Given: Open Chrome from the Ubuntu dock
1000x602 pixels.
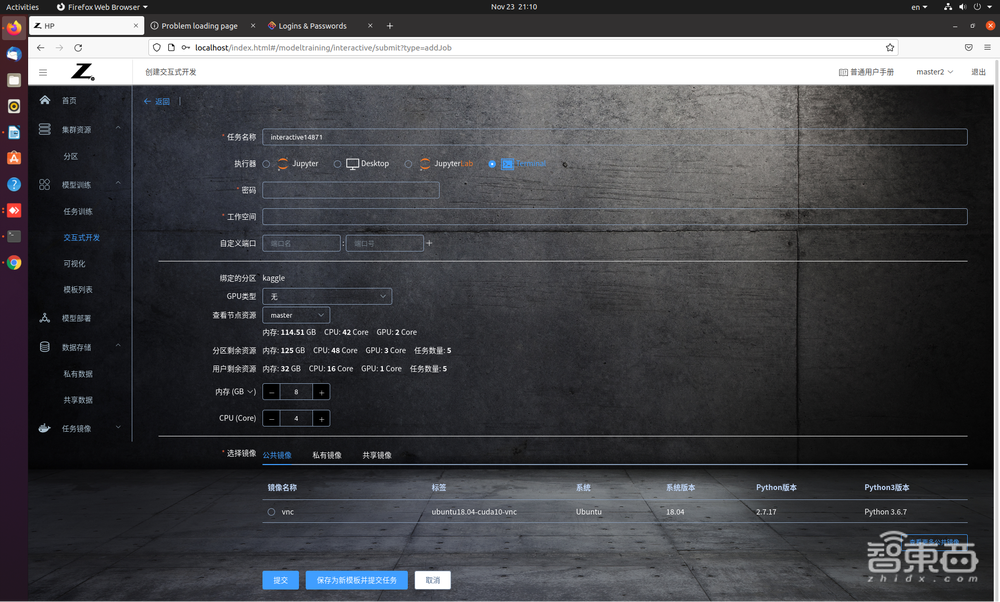Looking at the screenshot, I should coord(14,263).
